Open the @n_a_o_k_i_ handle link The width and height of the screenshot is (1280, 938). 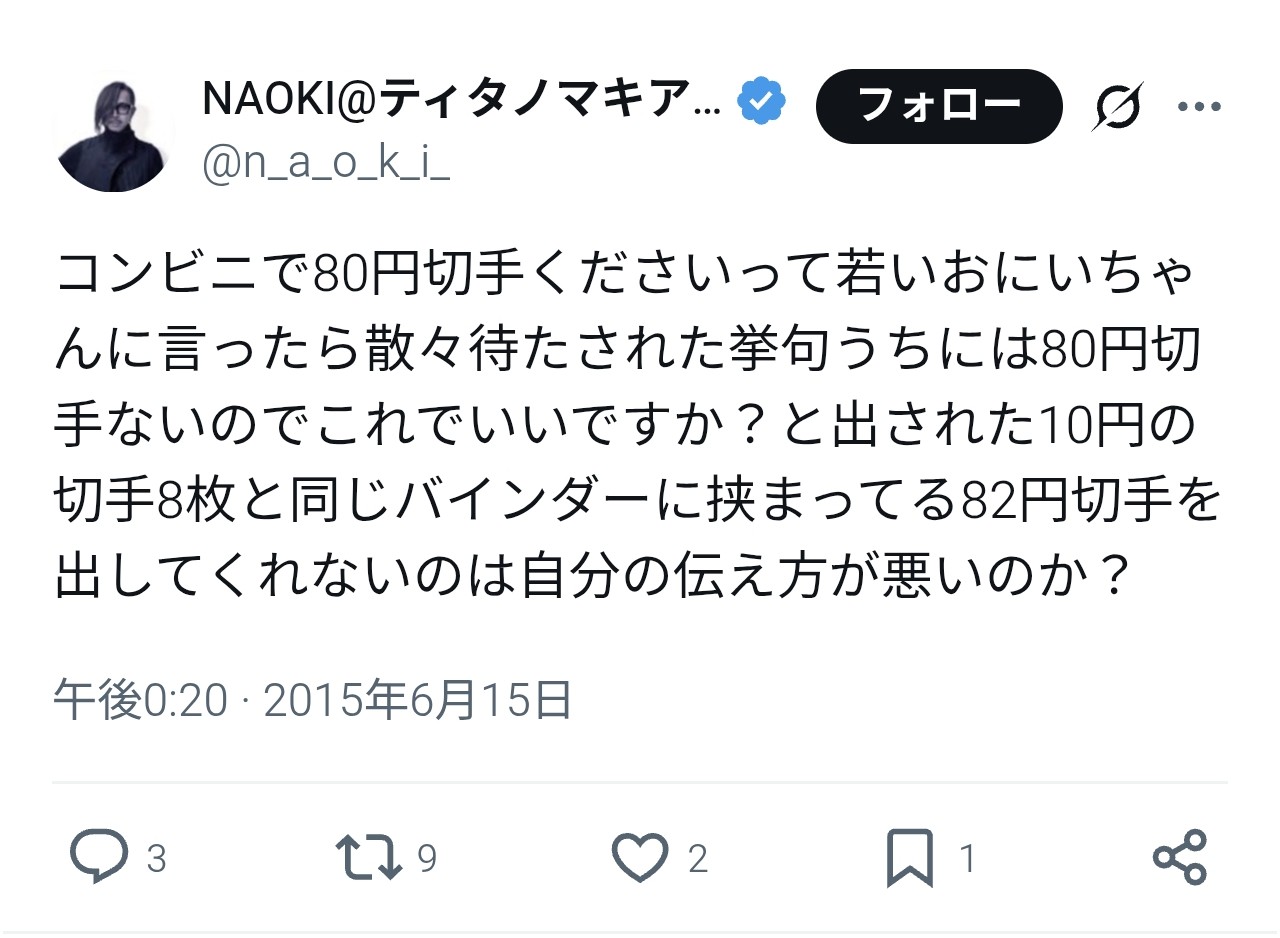[326, 163]
